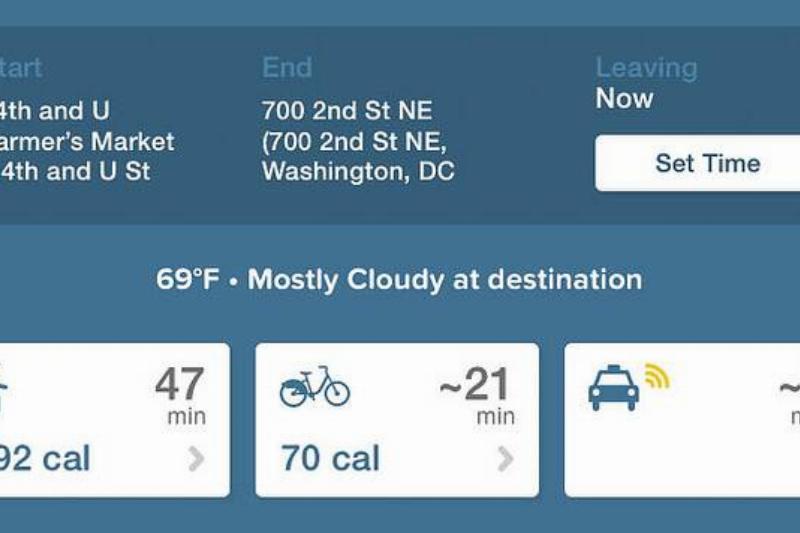Expand bike route via its chevron arrow
The height and width of the screenshot is (533, 800).
click(x=506, y=459)
